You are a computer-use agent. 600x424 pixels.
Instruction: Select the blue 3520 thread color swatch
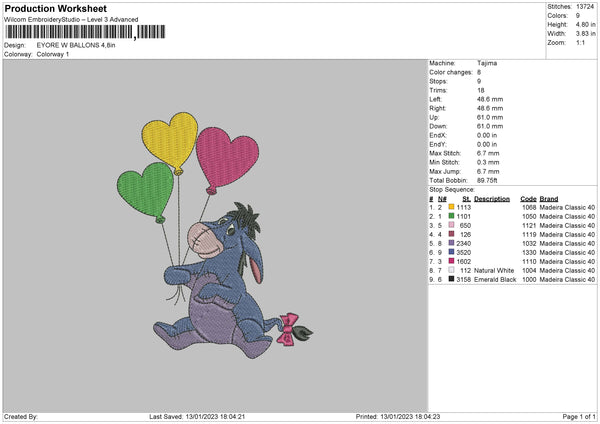[x=451, y=252]
